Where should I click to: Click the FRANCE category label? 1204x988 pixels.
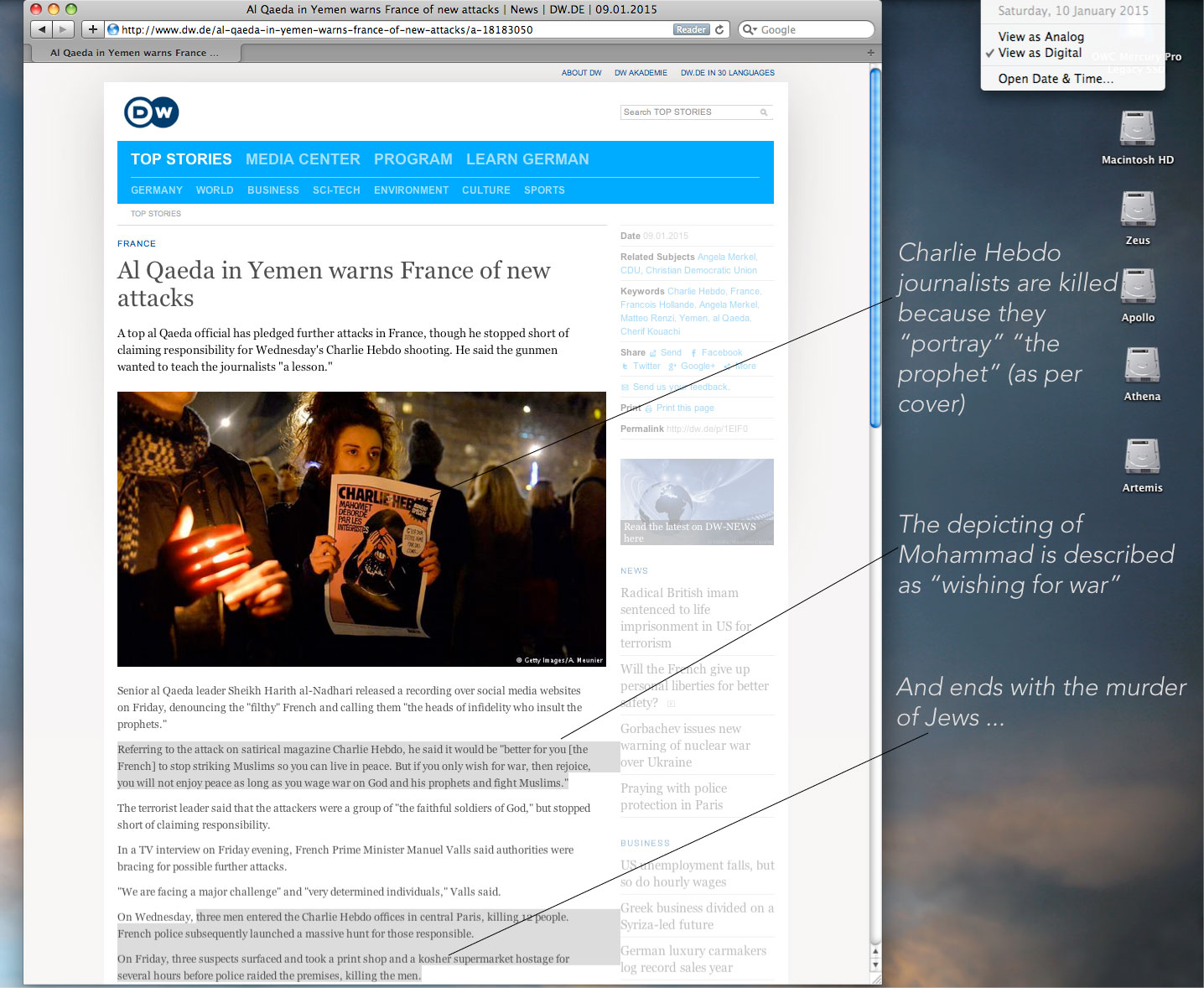[x=137, y=243]
